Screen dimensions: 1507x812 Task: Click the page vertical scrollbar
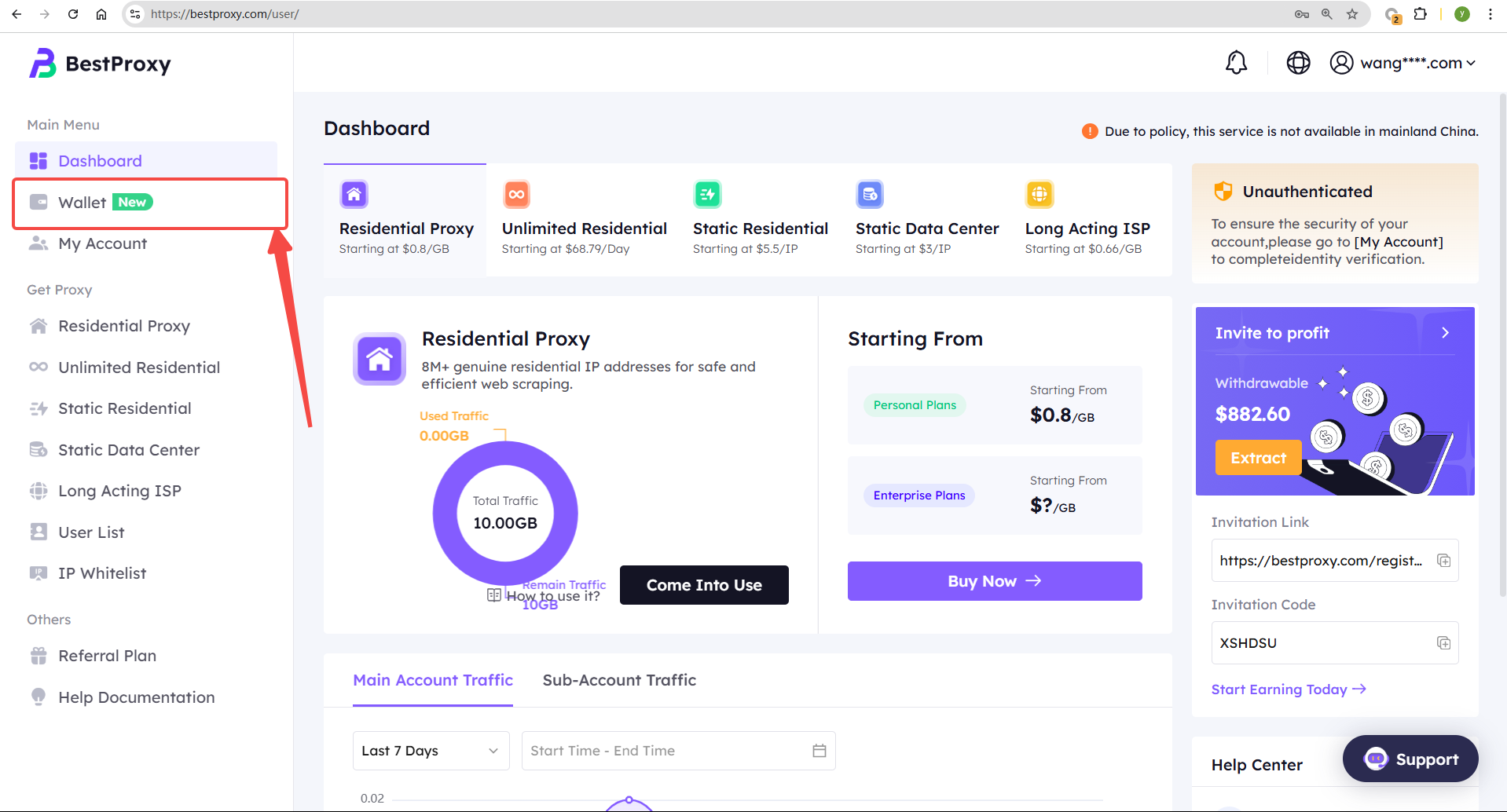[1502, 346]
